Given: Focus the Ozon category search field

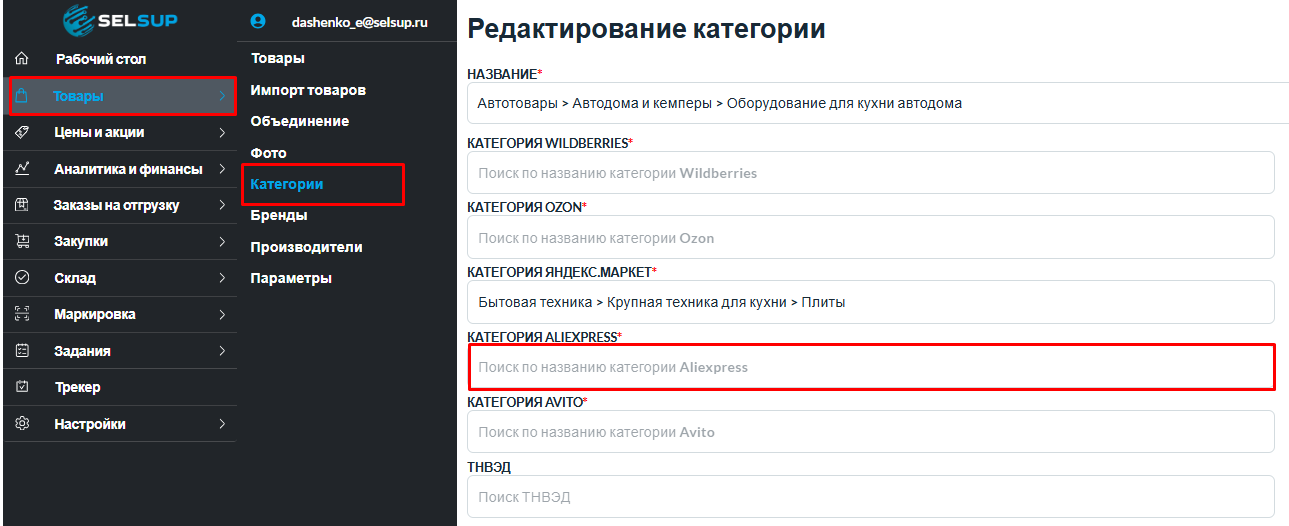Looking at the screenshot, I should coord(871,237).
